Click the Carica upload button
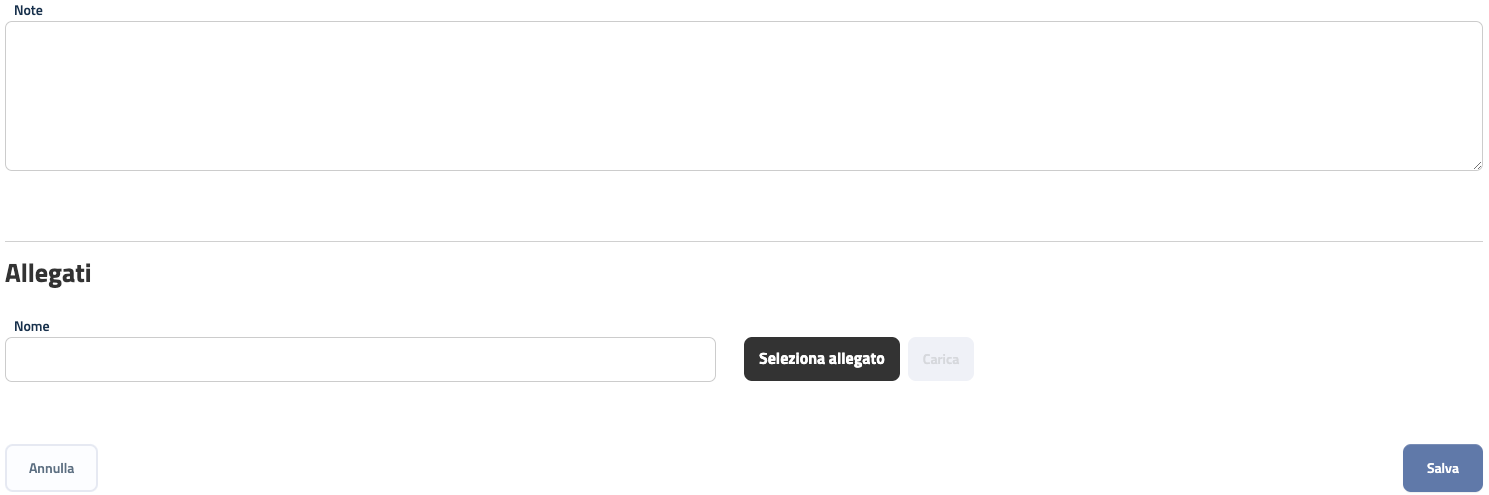The height and width of the screenshot is (495, 1489). (x=940, y=359)
